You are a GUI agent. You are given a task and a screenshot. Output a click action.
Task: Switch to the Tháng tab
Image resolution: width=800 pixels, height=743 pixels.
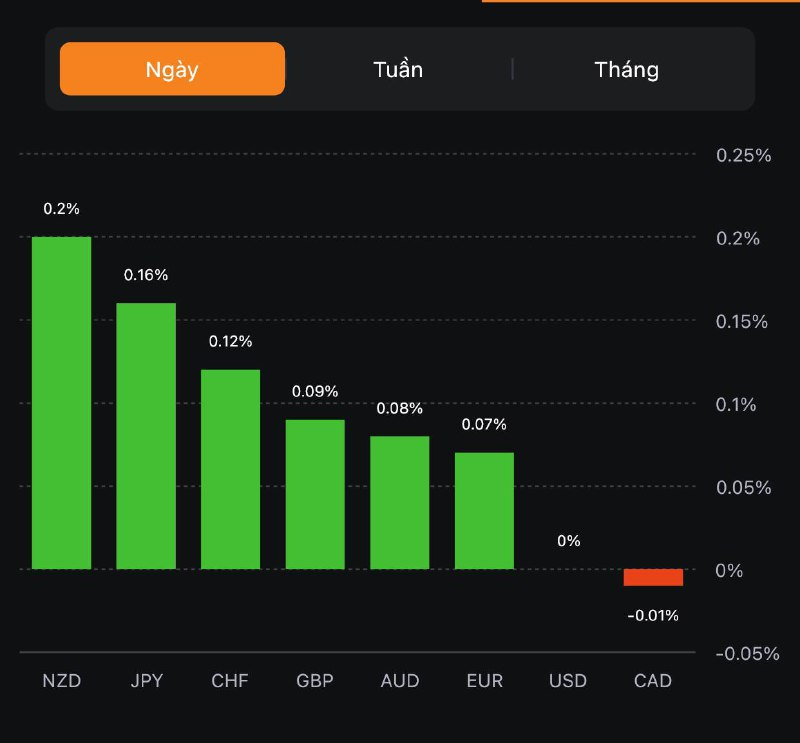627,69
